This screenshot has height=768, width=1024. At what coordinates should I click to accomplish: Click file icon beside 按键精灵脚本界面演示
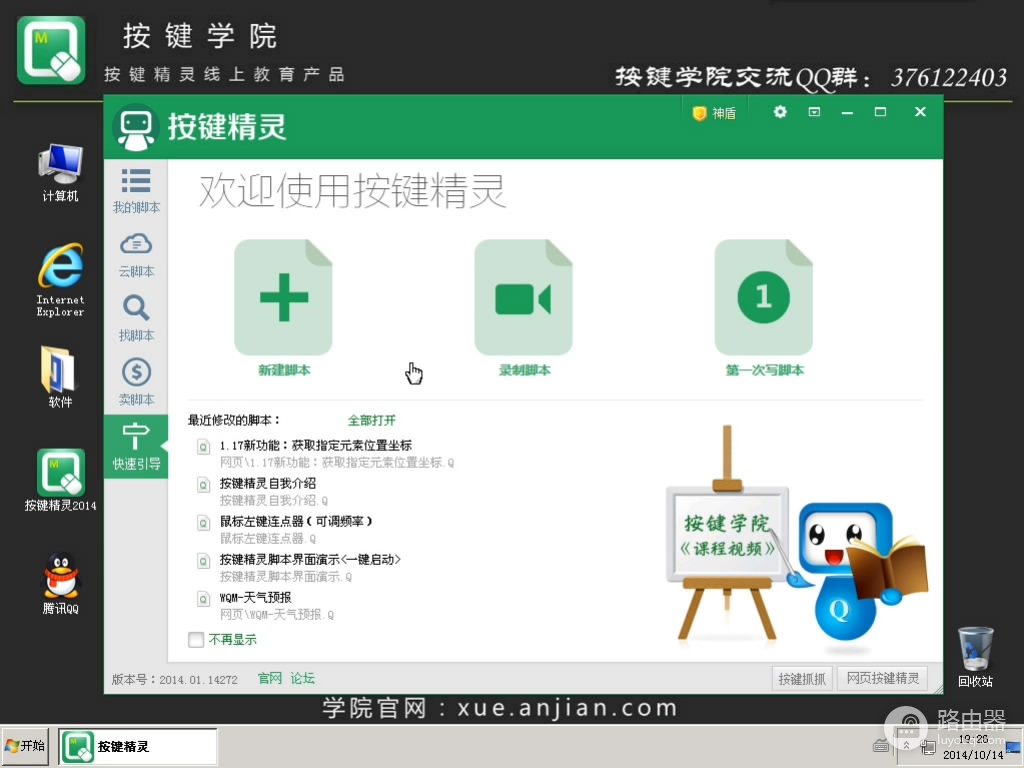204,561
